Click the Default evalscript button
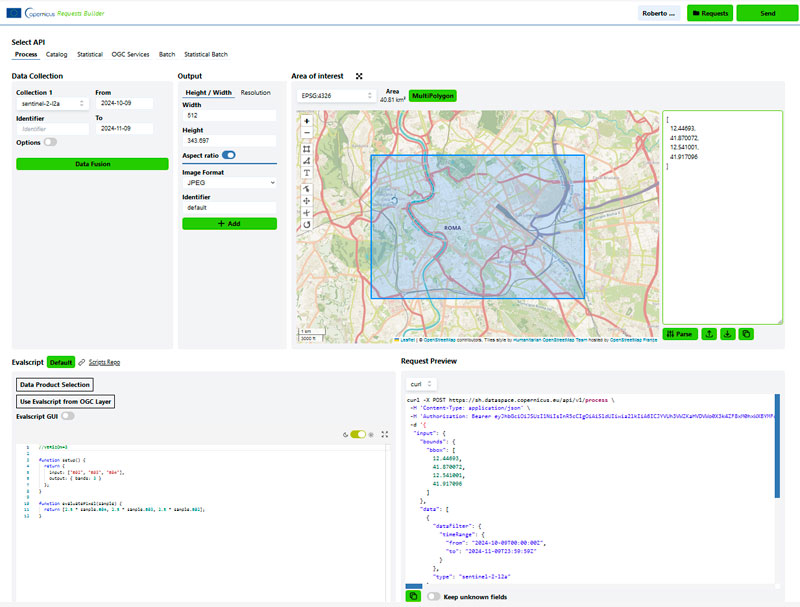This screenshot has width=800, height=607. (x=61, y=362)
